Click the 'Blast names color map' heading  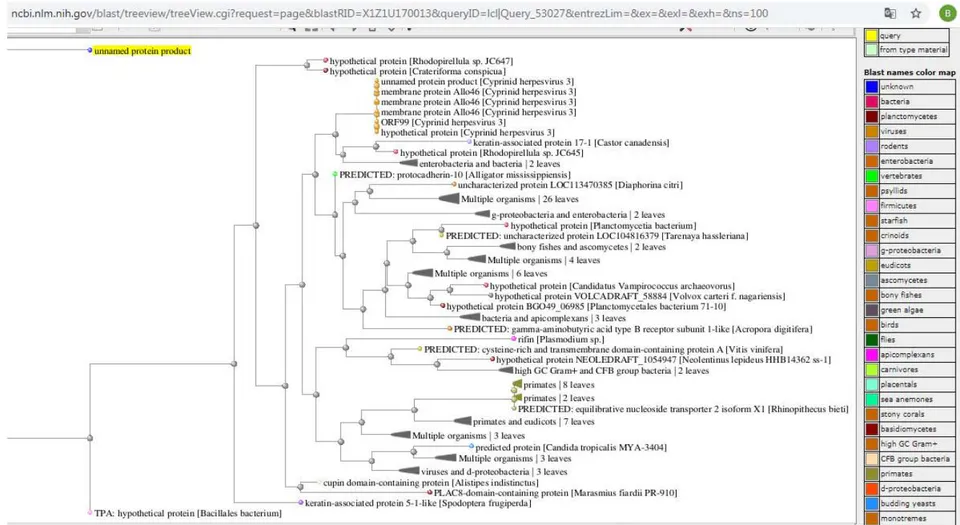(909, 72)
